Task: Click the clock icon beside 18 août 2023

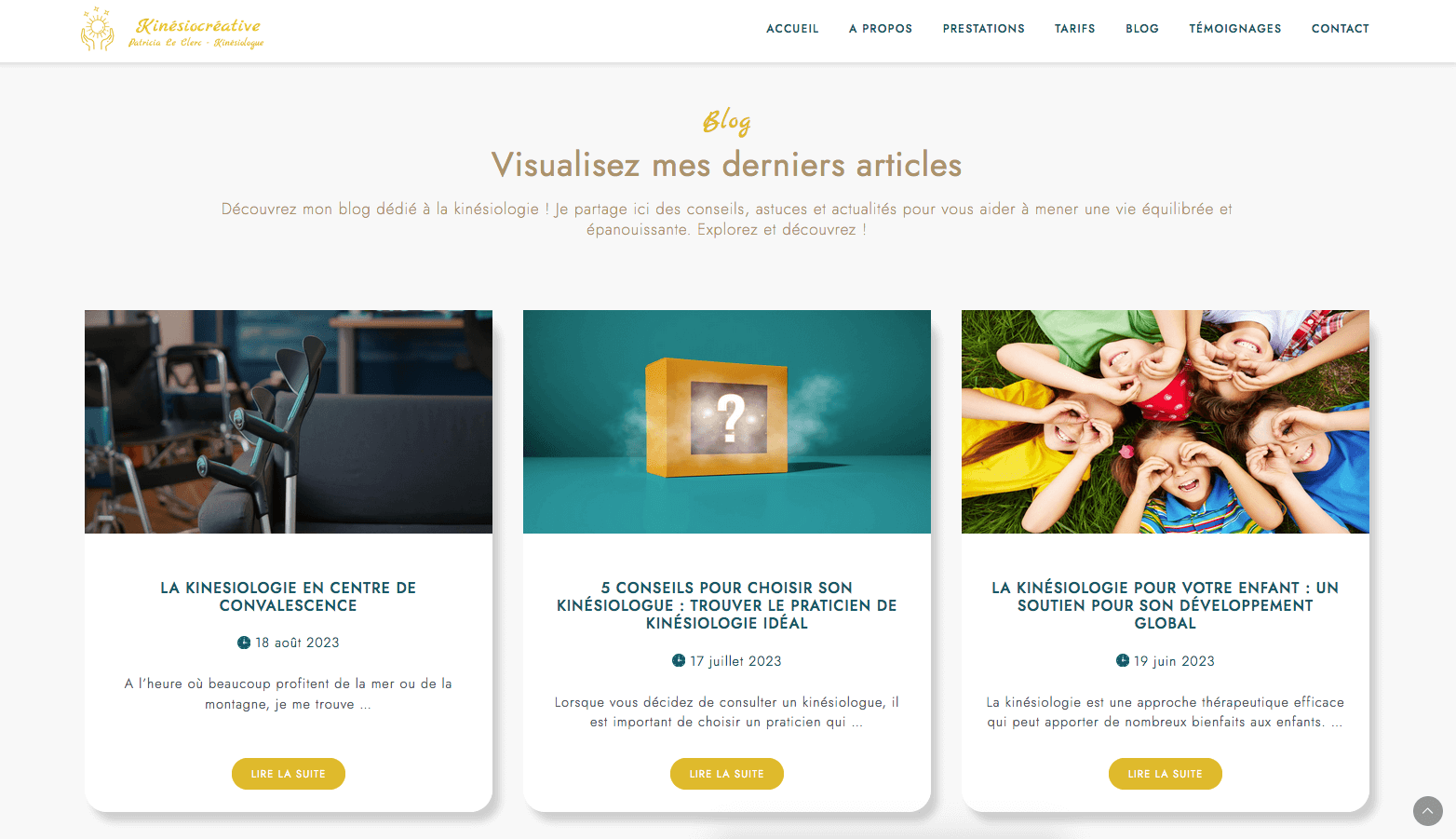Action: tap(244, 643)
